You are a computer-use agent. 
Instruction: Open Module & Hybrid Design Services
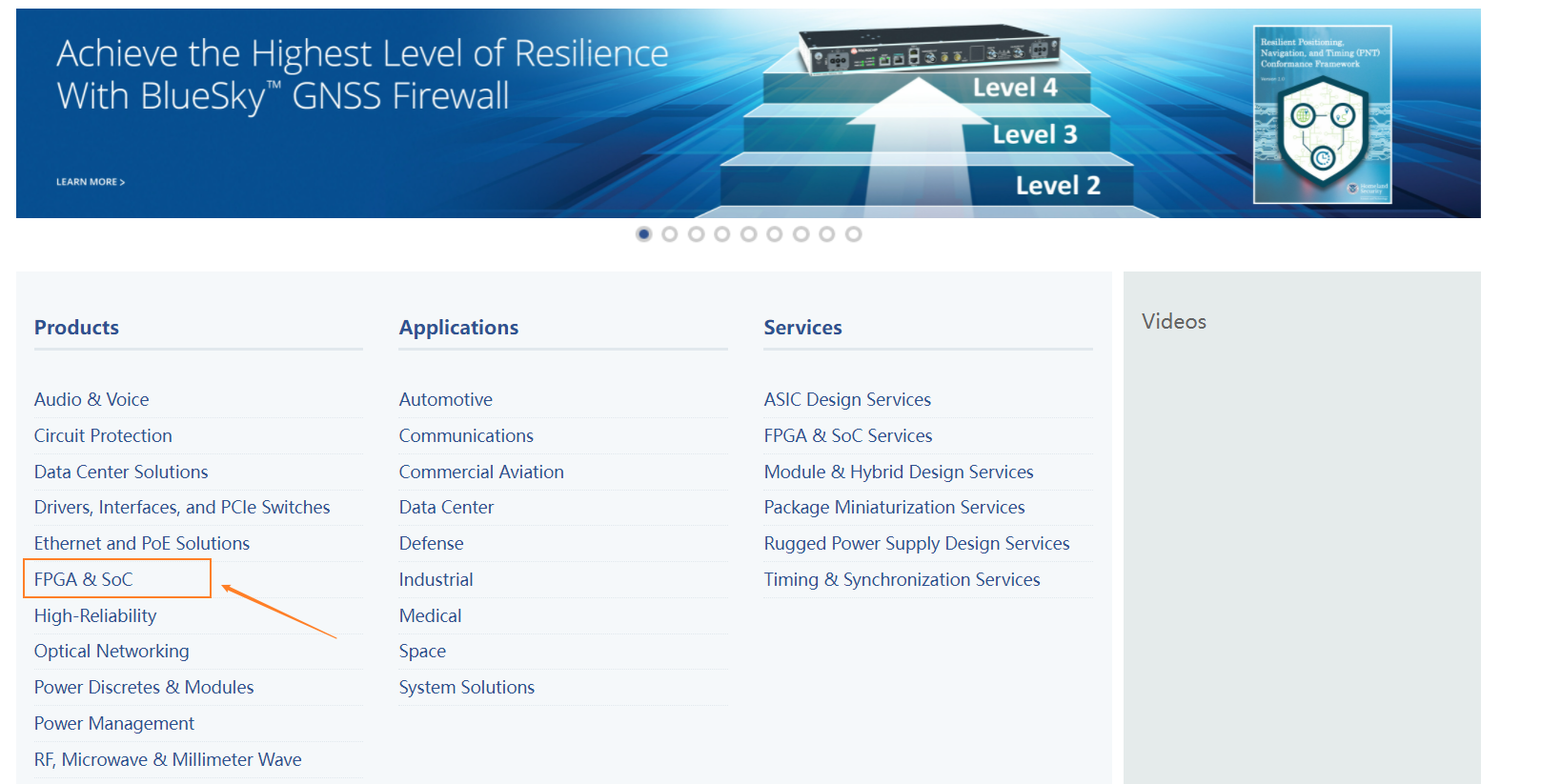[899, 472]
